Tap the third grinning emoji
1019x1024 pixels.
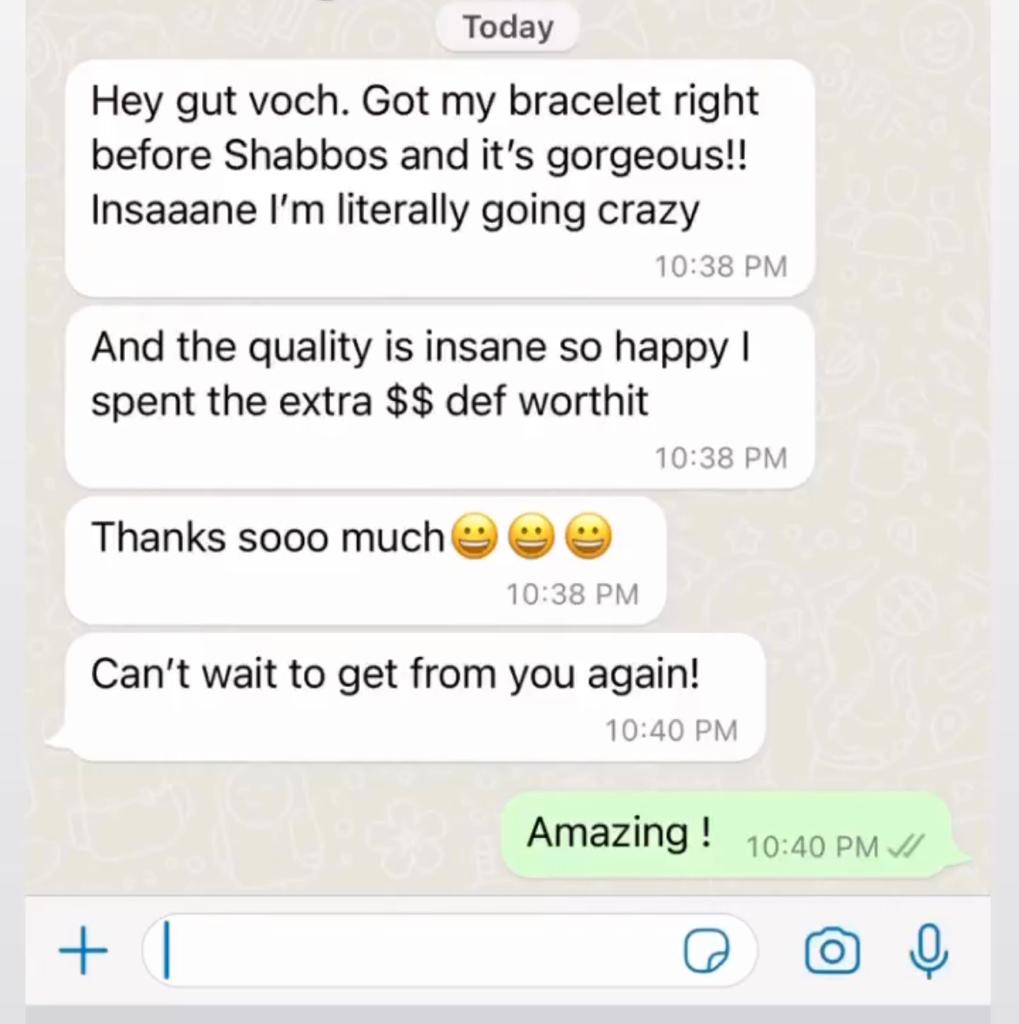click(589, 537)
